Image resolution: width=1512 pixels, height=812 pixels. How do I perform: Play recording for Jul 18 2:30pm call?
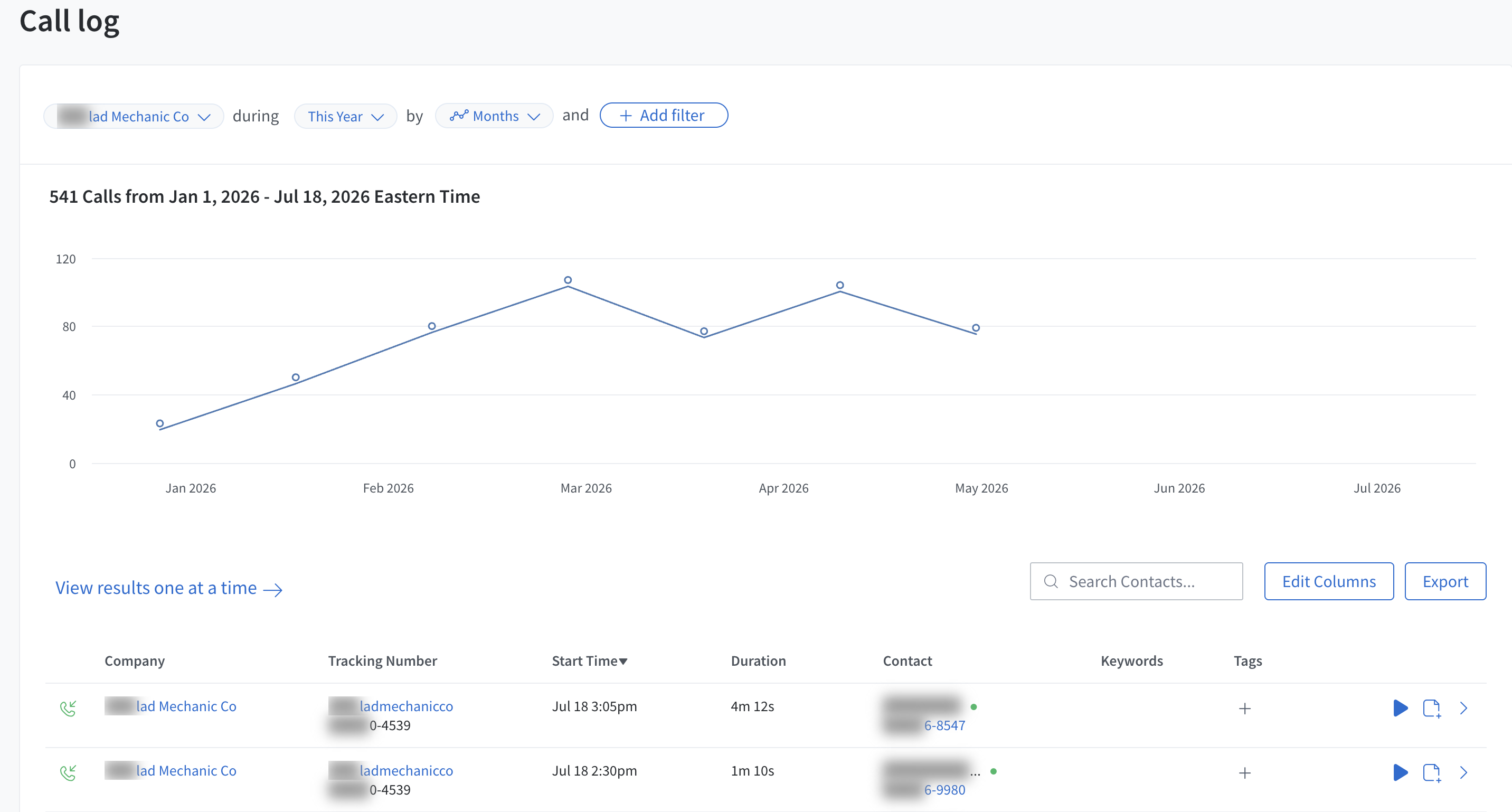point(1401,772)
